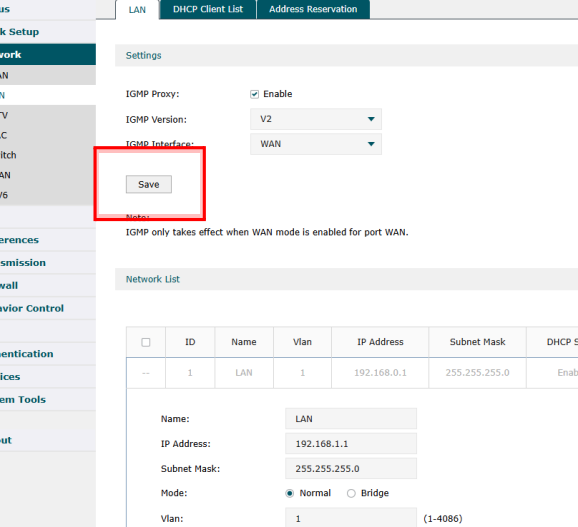Screen dimensions: 578x527
Task: Select the Normal mode radio button
Action: tap(290, 493)
